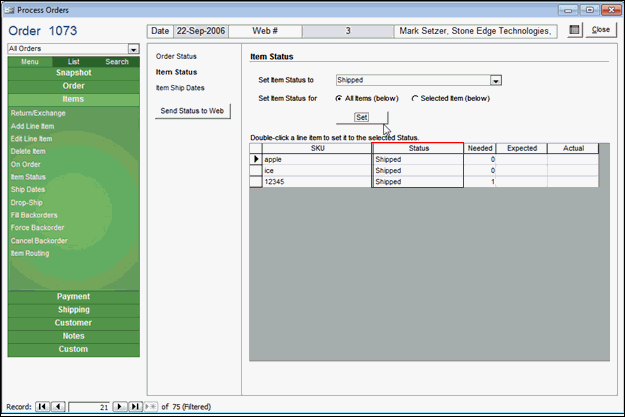625x417 pixels.
Task: Go to first record navigation button
Action: click(42, 407)
